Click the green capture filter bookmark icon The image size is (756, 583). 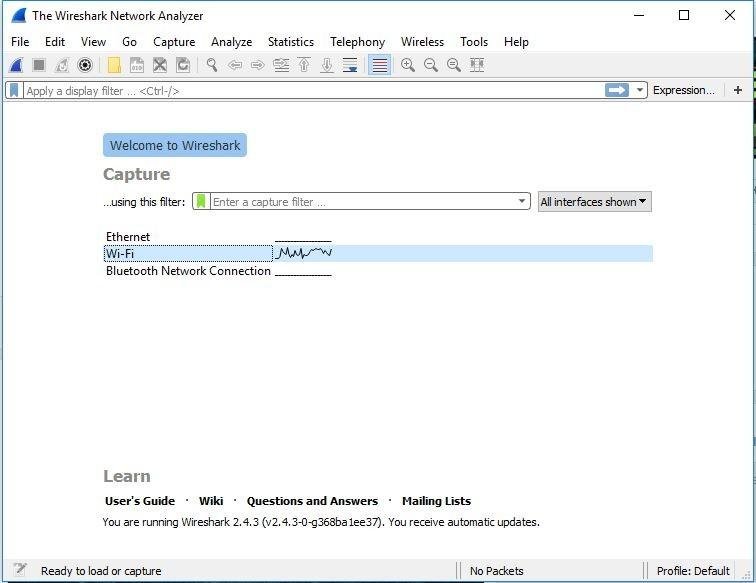(x=201, y=201)
